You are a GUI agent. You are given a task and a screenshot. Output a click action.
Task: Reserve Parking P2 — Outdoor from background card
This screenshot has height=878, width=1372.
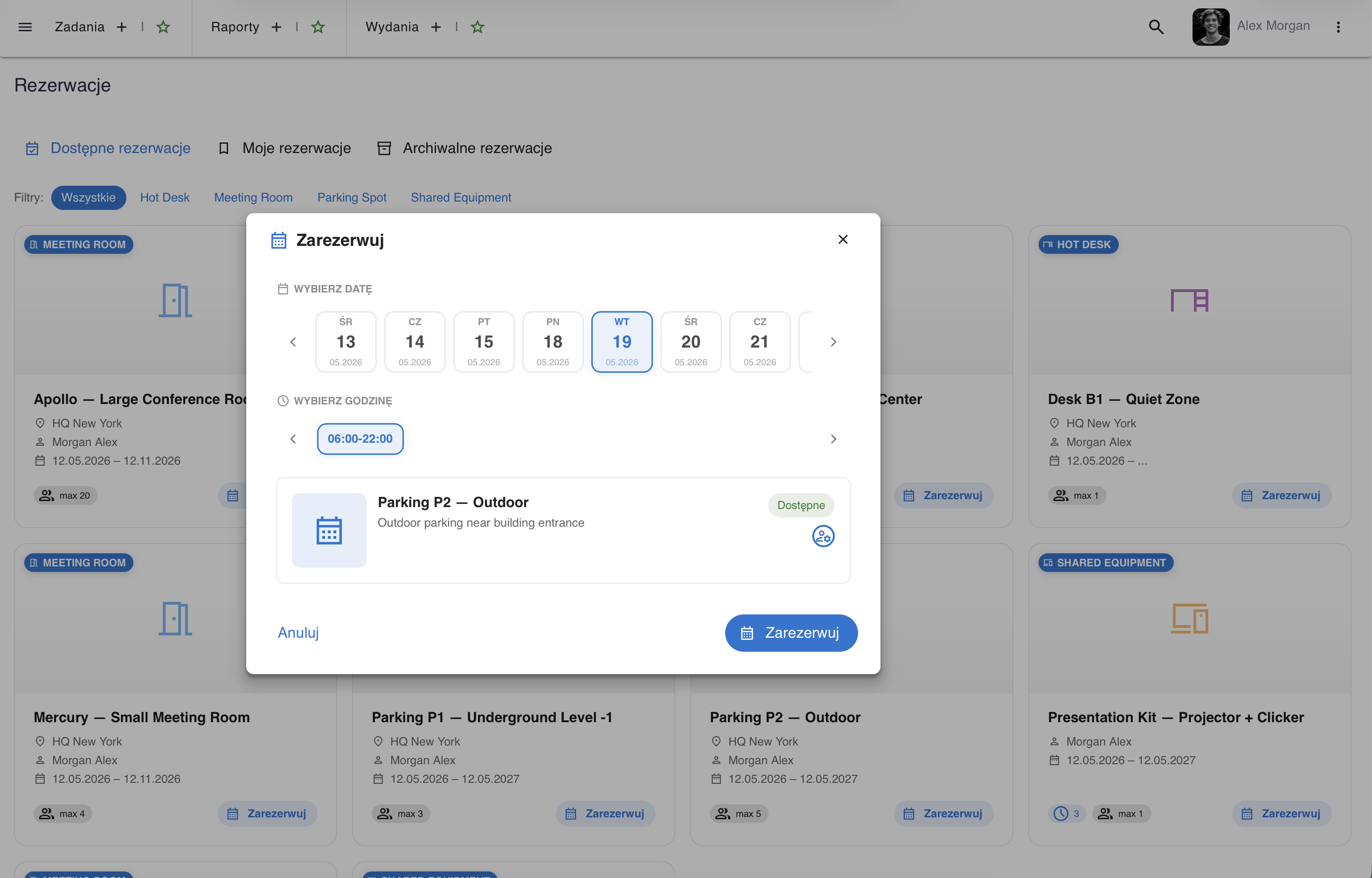943,814
